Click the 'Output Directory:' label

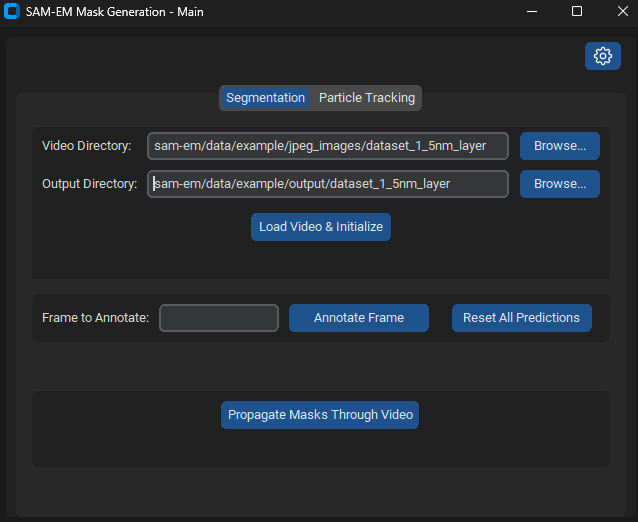point(89,184)
